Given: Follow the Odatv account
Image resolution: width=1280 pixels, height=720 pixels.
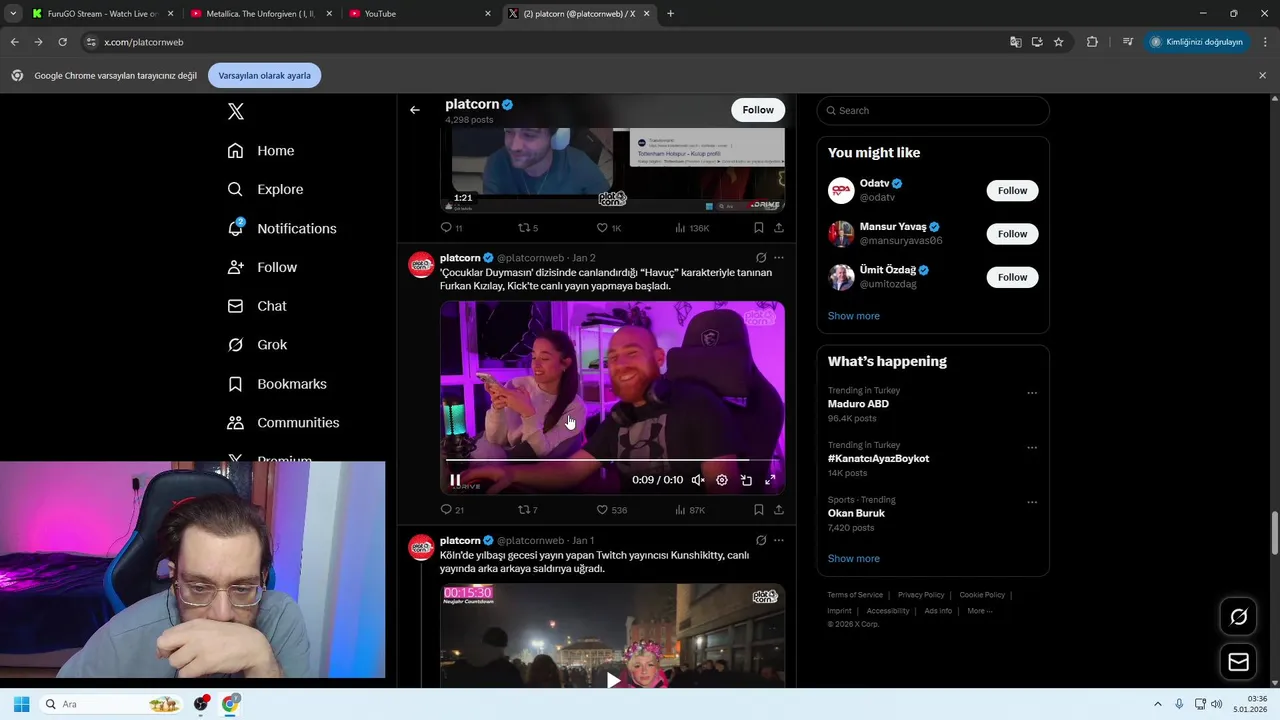Looking at the screenshot, I should (1012, 191).
